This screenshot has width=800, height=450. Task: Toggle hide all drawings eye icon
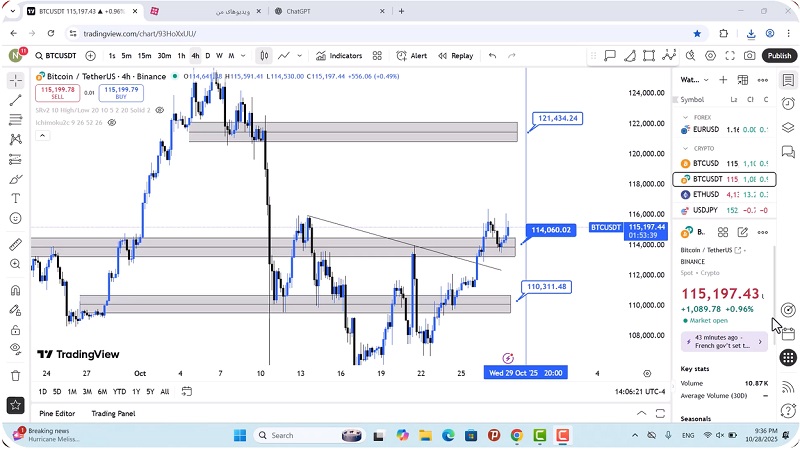click(x=15, y=347)
